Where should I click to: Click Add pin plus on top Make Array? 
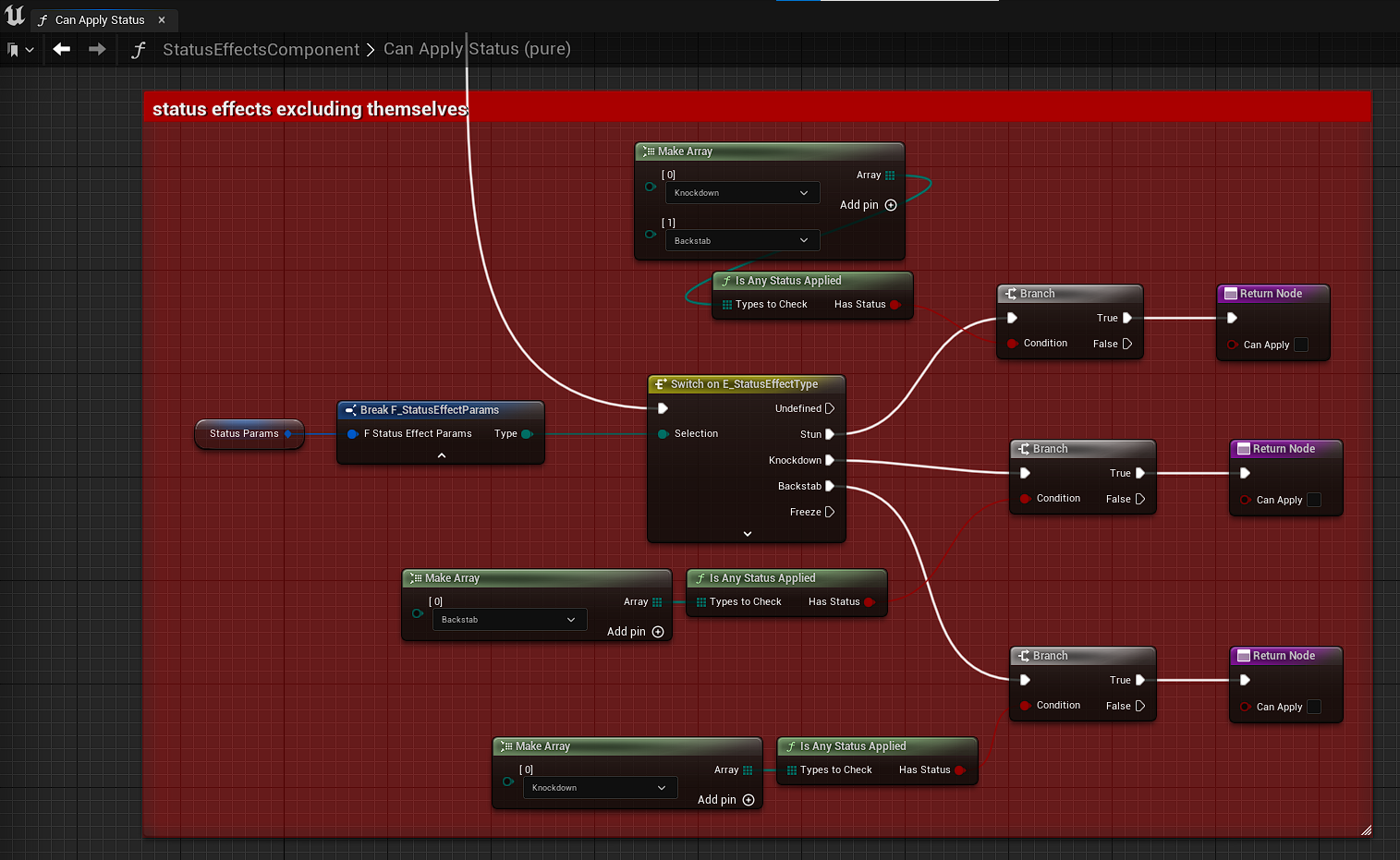891,205
